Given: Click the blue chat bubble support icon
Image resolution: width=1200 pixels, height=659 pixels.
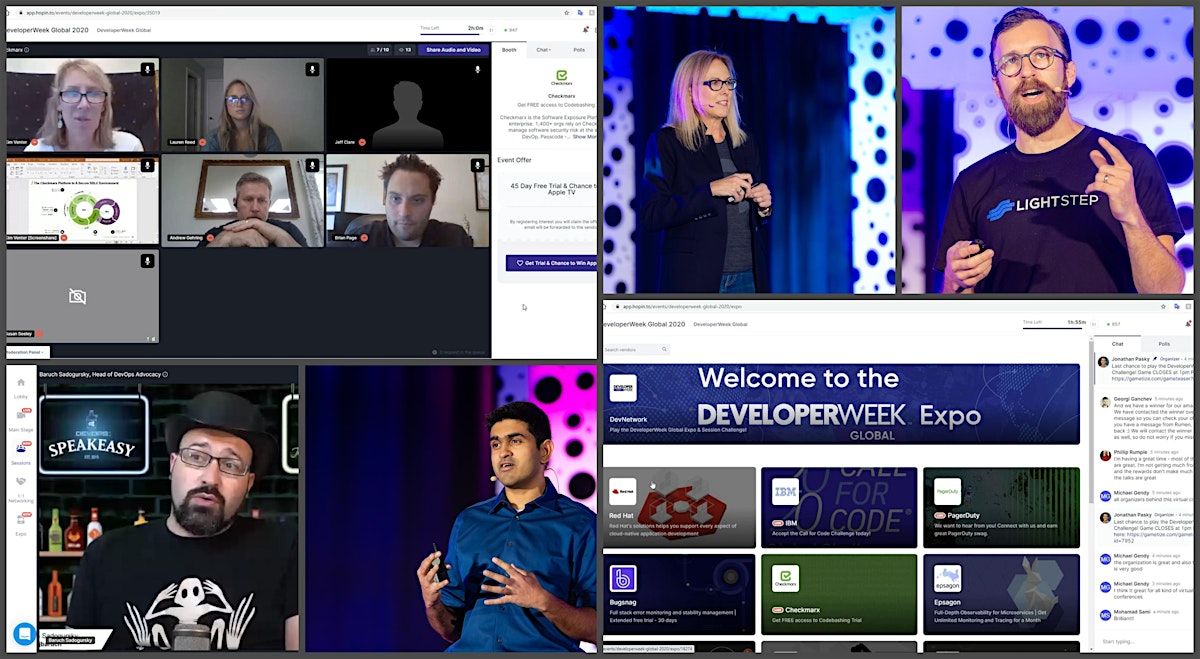Looking at the screenshot, I should (24, 633).
